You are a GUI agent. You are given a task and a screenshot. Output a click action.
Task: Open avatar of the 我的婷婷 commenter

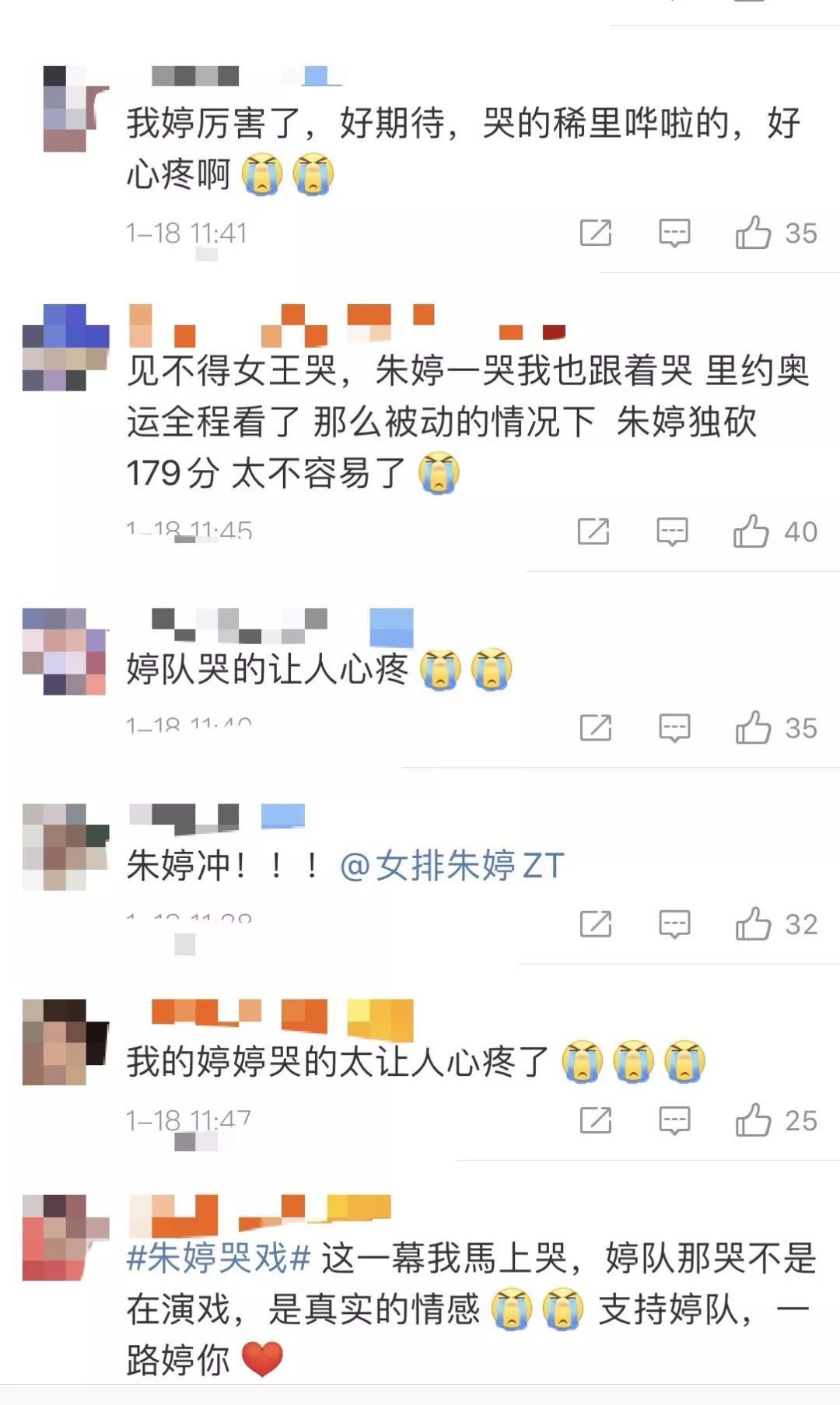65,1042
